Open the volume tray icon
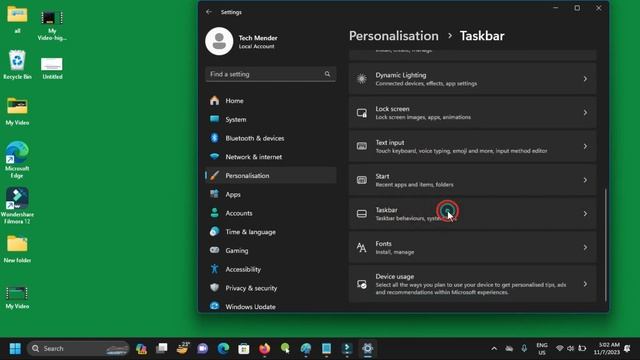 571,349
